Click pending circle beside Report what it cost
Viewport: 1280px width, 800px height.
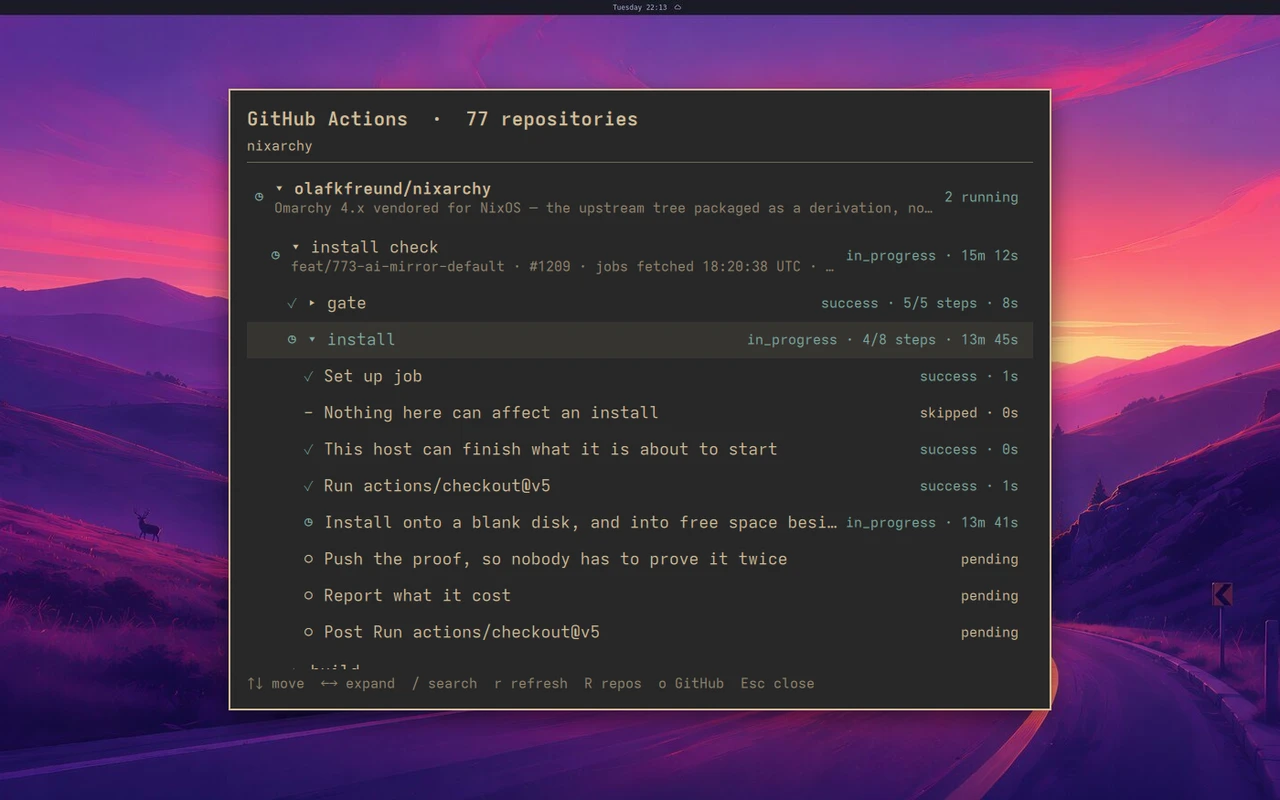point(309,596)
